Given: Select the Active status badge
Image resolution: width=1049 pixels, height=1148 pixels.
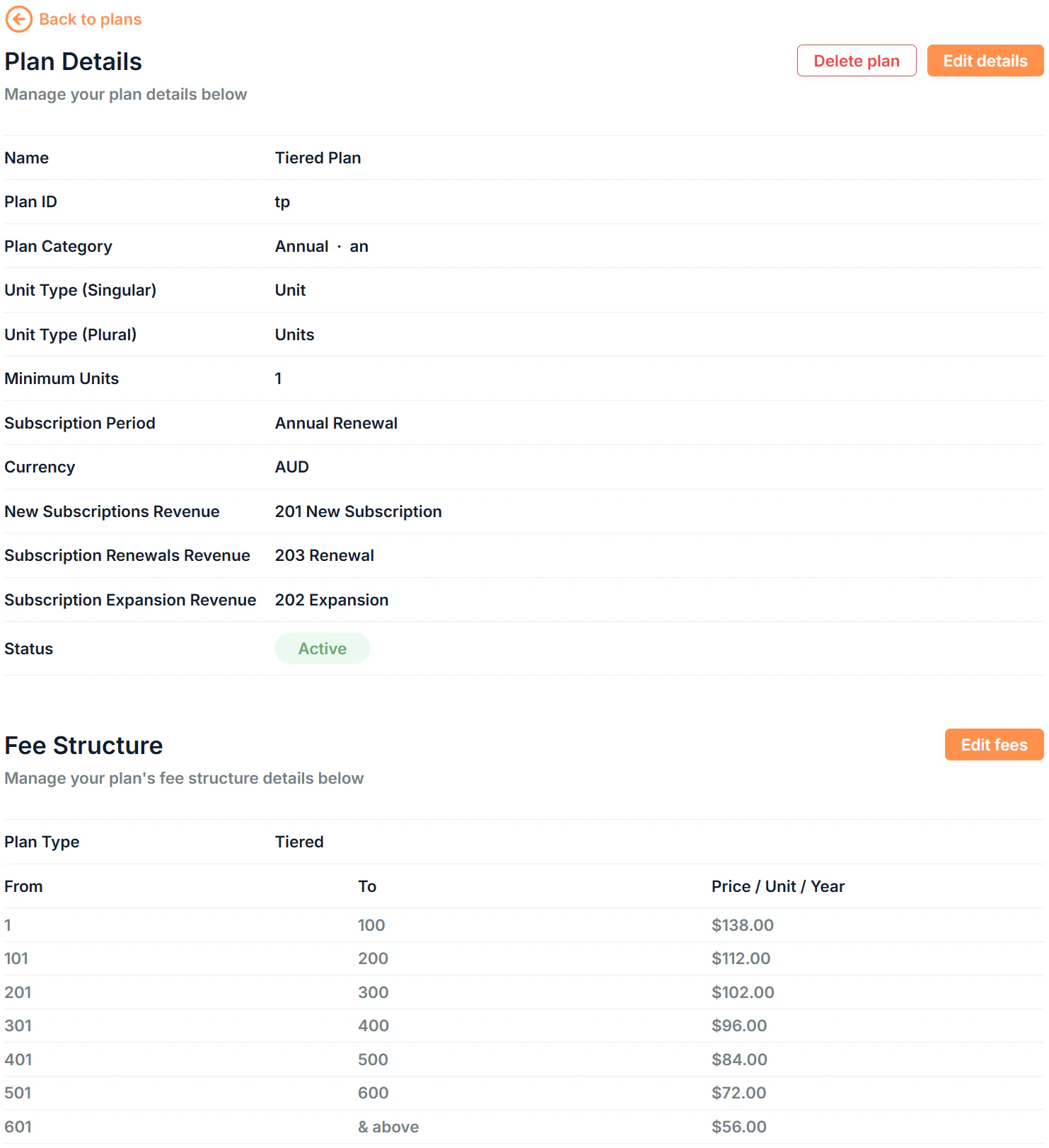Looking at the screenshot, I should pyautogui.click(x=322, y=648).
